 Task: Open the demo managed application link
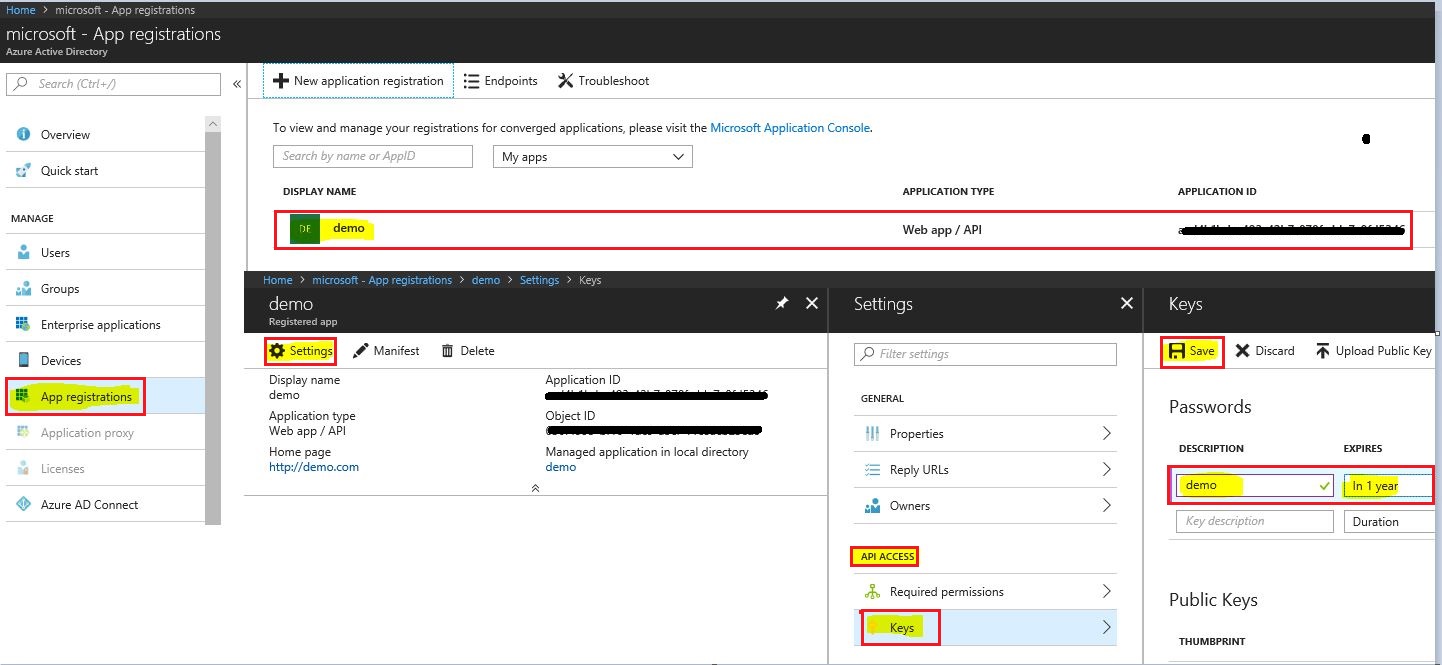(x=560, y=467)
